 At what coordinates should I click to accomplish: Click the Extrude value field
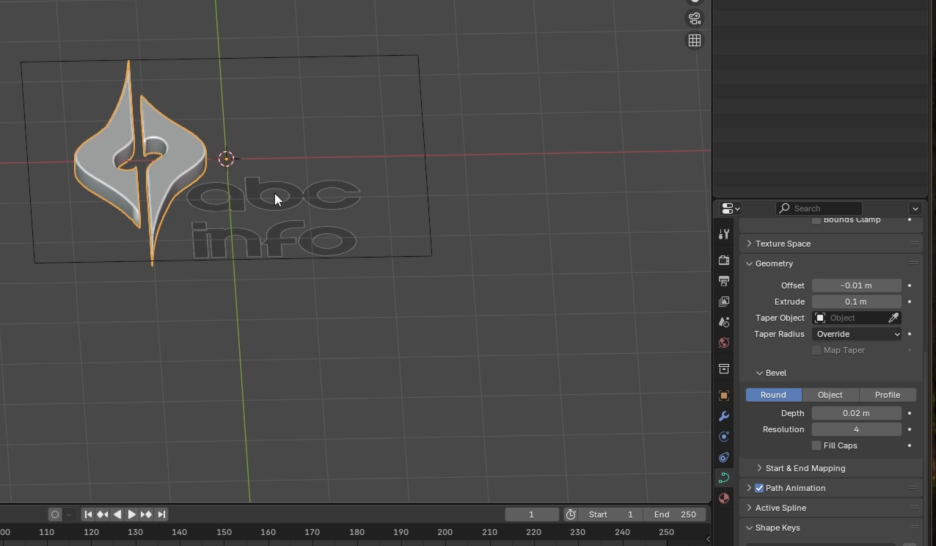pos(857,302)
